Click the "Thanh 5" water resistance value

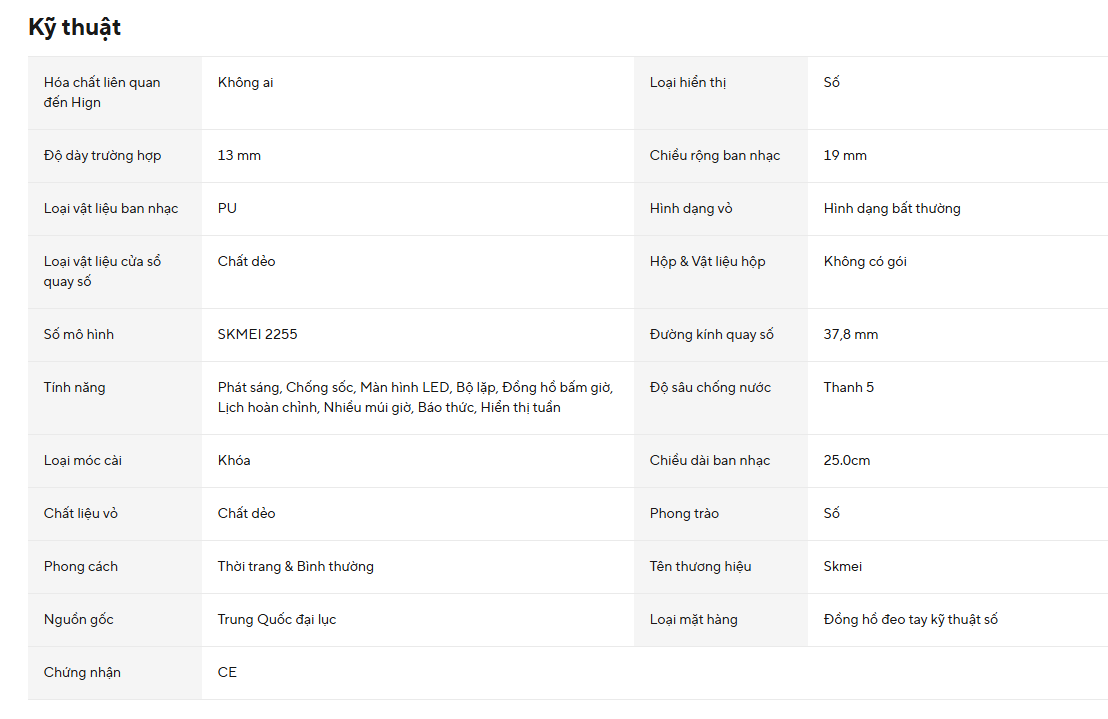(848, 387)
